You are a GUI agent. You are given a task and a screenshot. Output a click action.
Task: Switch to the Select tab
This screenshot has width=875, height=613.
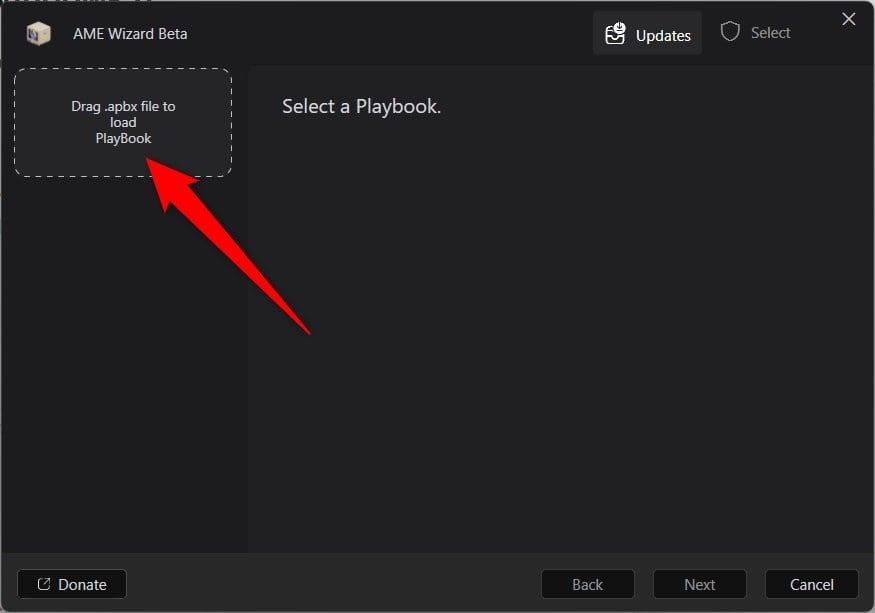click(x=755, y=33)
